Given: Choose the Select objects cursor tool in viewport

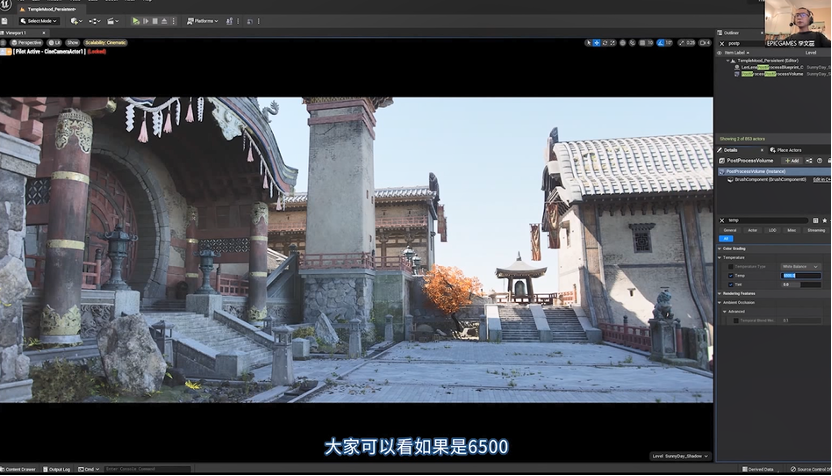Looking at the screenshot, I should pyautogui.click(x=588, y=42).
